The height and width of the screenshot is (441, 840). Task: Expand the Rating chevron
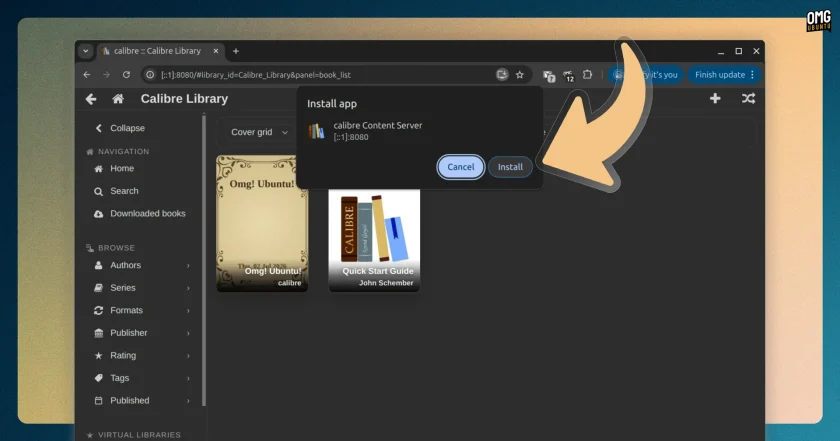pos(188,356)
